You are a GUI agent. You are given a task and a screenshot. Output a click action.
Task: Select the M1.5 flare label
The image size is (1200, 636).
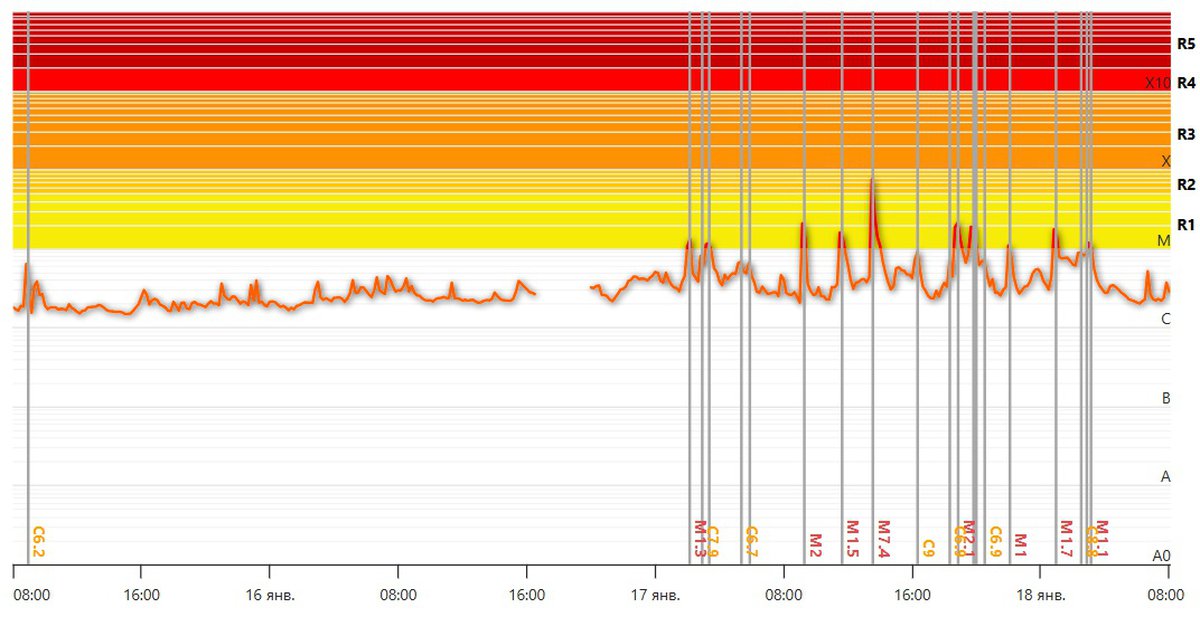(853, 539)
